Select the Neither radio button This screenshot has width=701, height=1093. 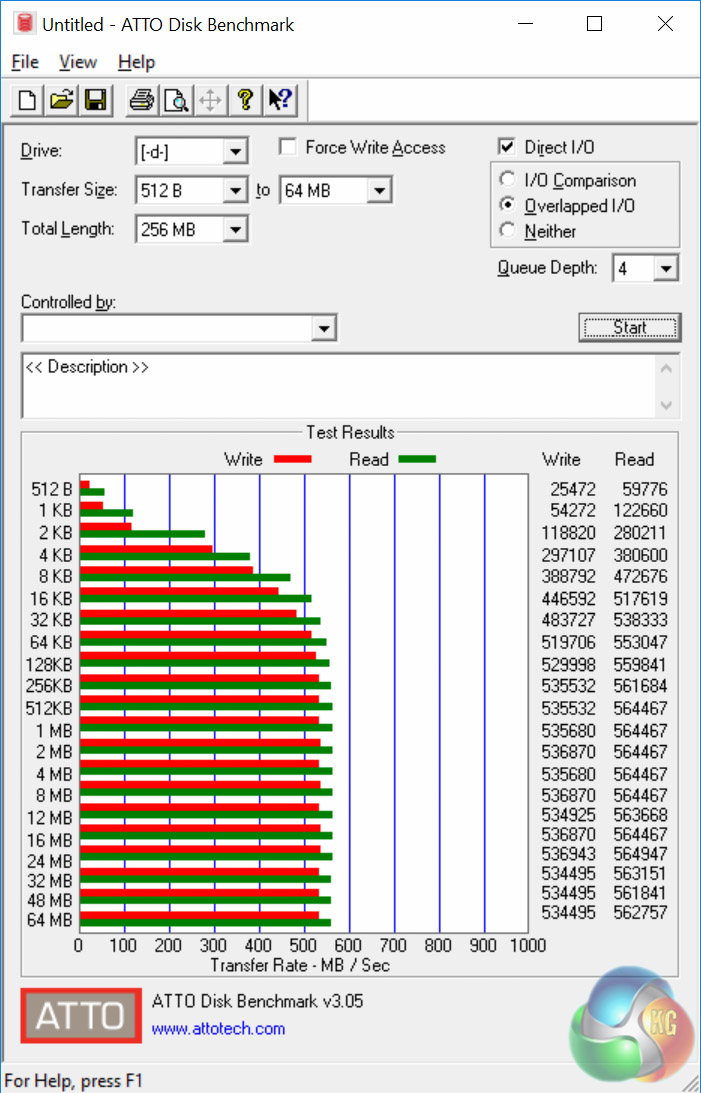point(507,230)
